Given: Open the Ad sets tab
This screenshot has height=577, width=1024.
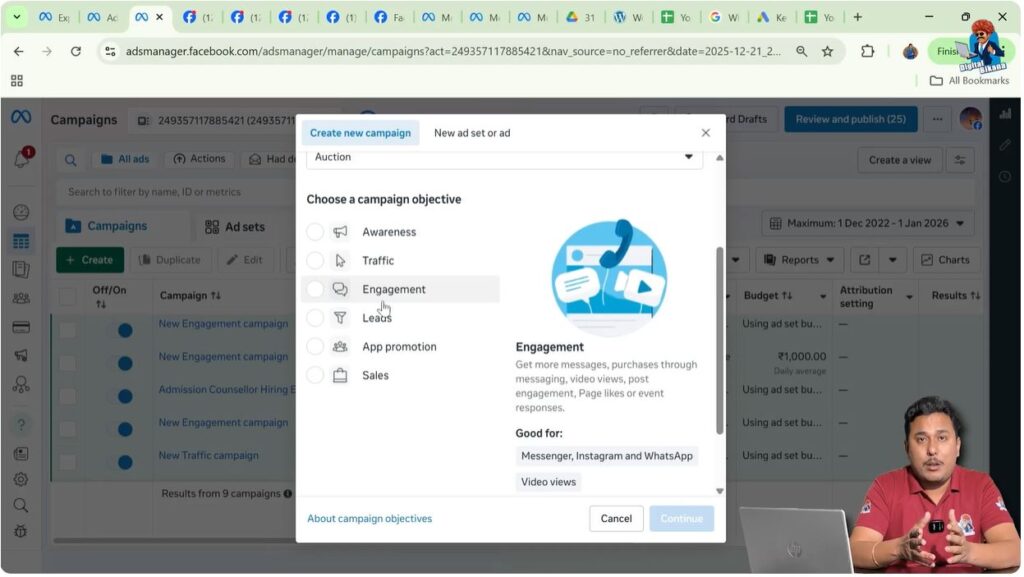Looking at the screenshot, I should (235, 226).
